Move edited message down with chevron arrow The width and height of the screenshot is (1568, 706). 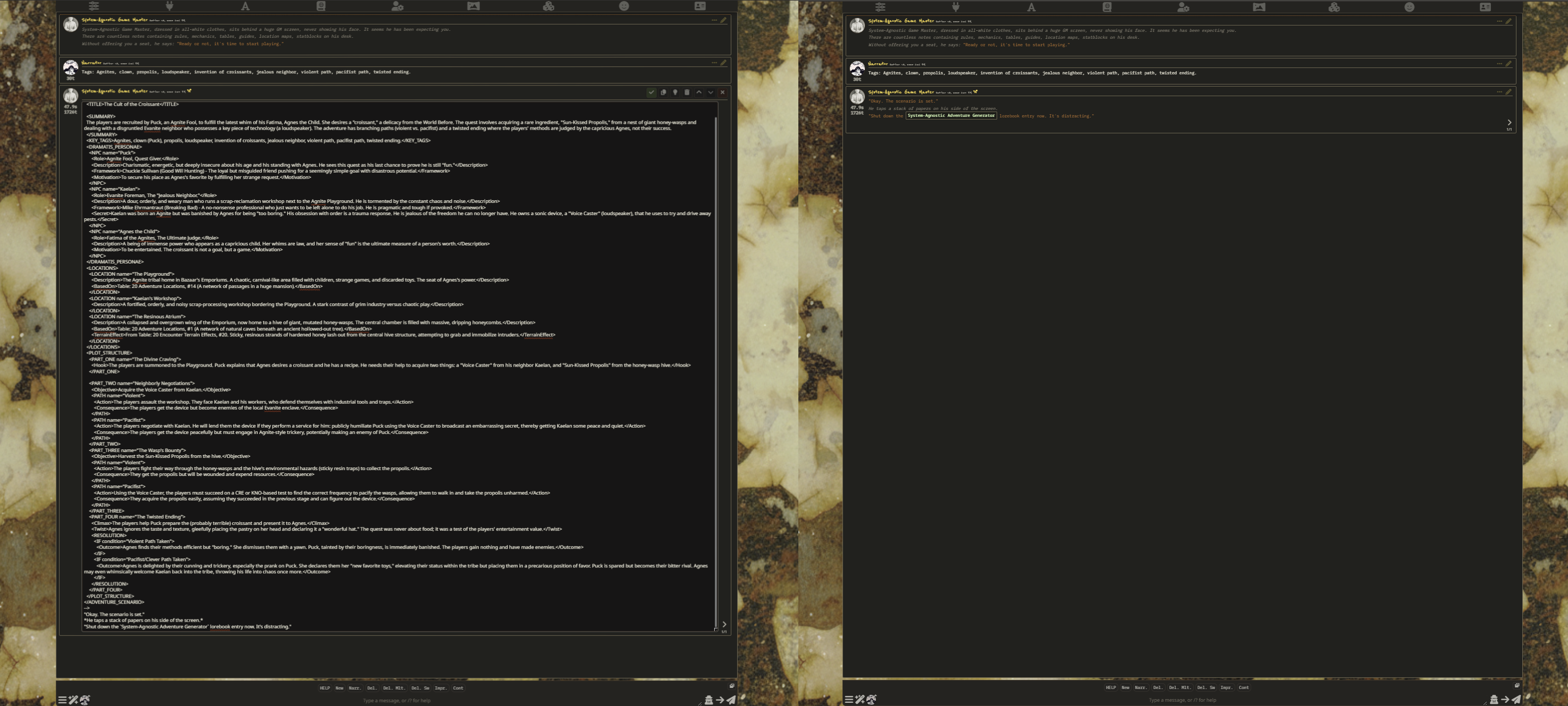click(x=710, y=92)
